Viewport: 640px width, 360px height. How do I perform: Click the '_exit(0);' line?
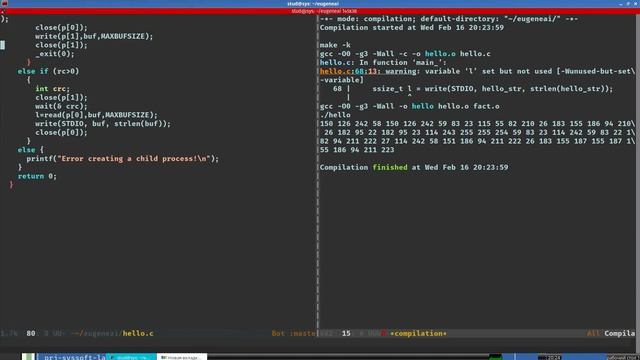click(x=55, y=54)
